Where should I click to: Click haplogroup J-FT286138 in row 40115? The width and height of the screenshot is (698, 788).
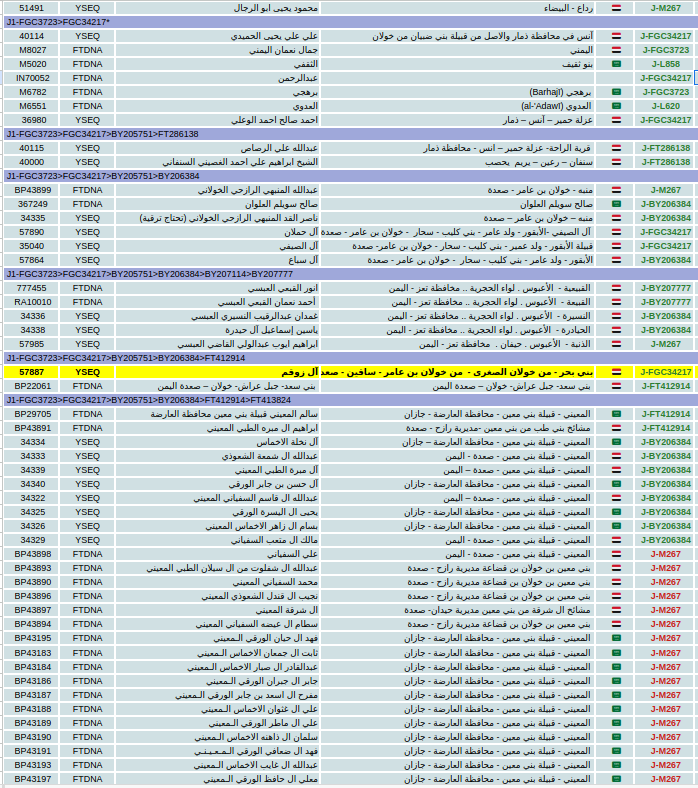point(665,148)
